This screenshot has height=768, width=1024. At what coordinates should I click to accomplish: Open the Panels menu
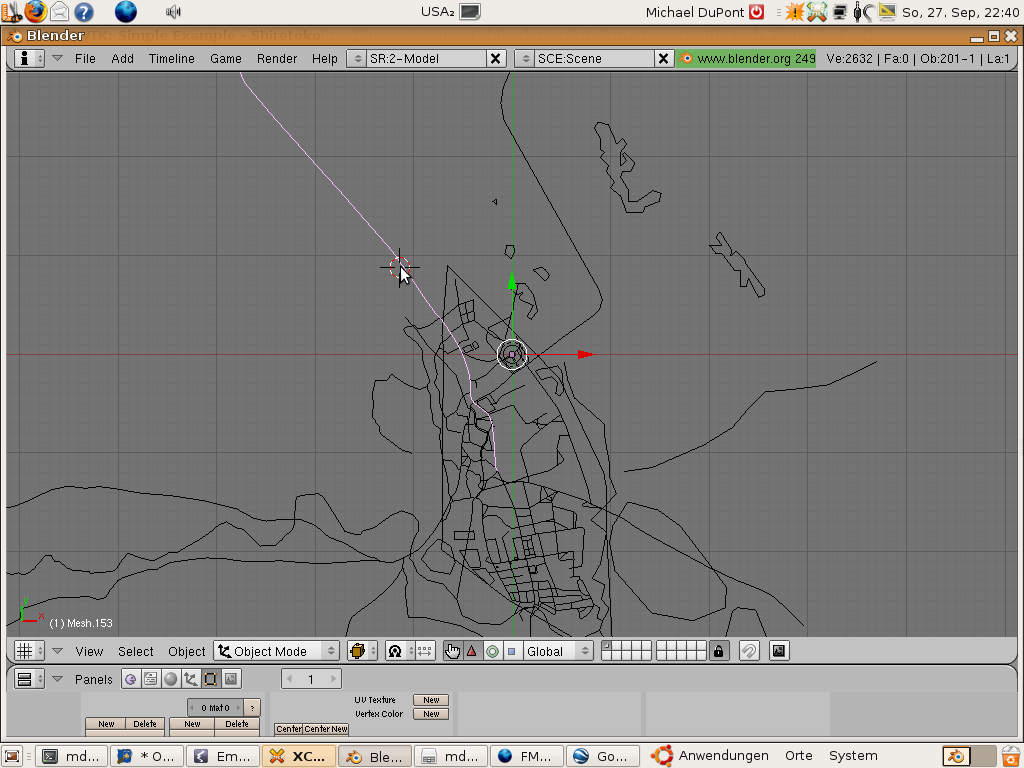(x=93, y=679)
